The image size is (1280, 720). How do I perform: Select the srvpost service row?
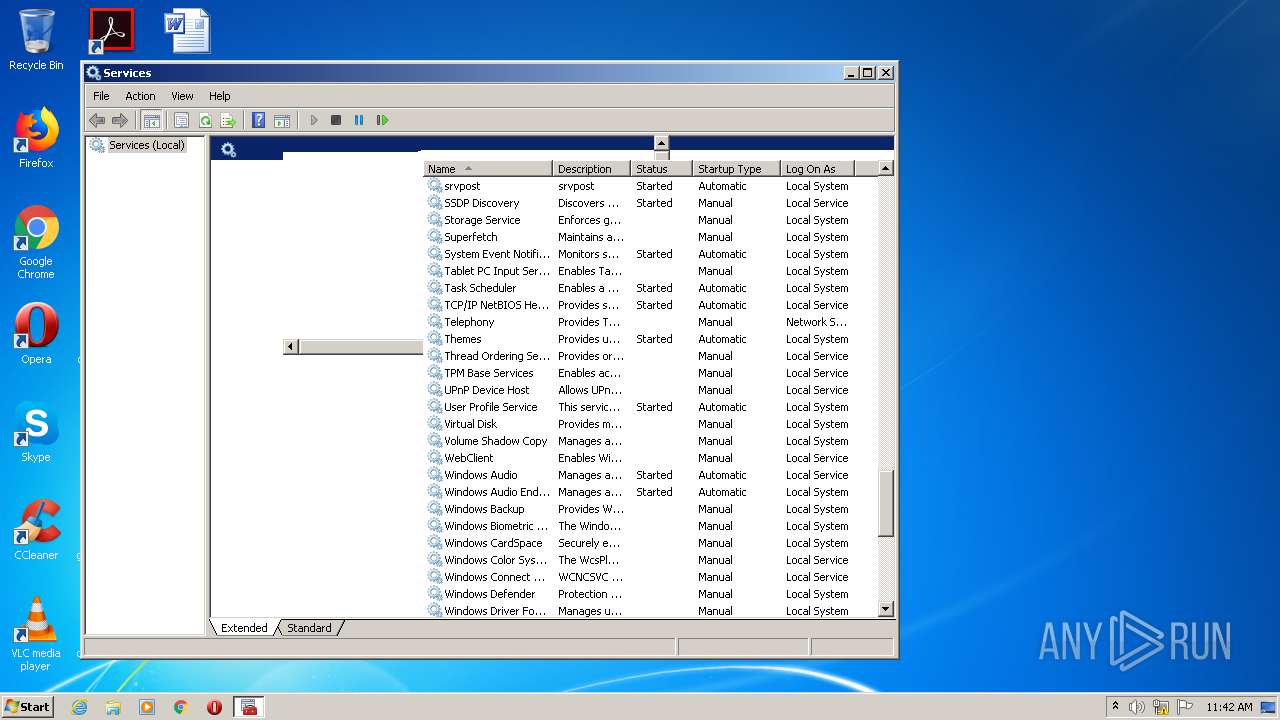pos(650,186)
